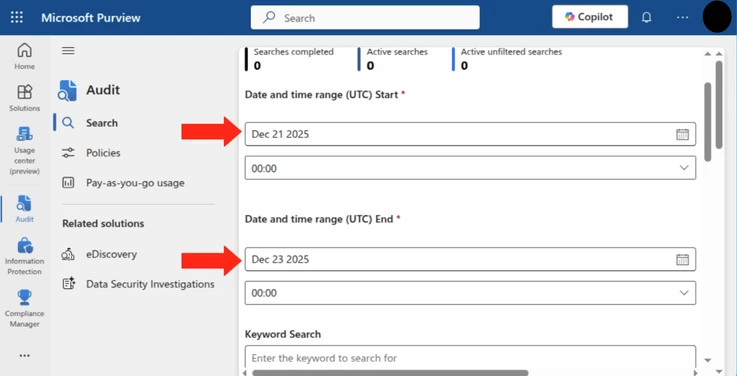Go to Home in the left rail

click(x=24, y=56)
